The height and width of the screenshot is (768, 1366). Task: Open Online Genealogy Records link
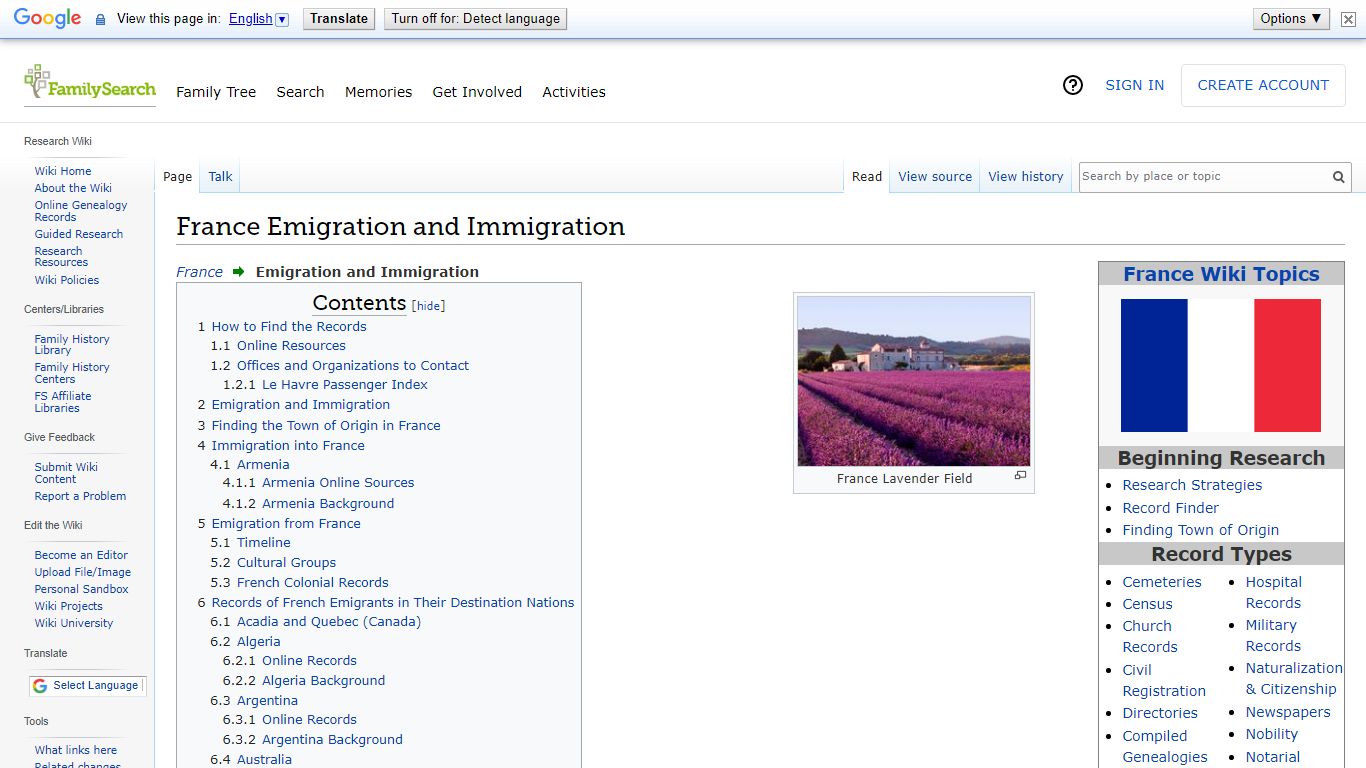tap(81, 211)
